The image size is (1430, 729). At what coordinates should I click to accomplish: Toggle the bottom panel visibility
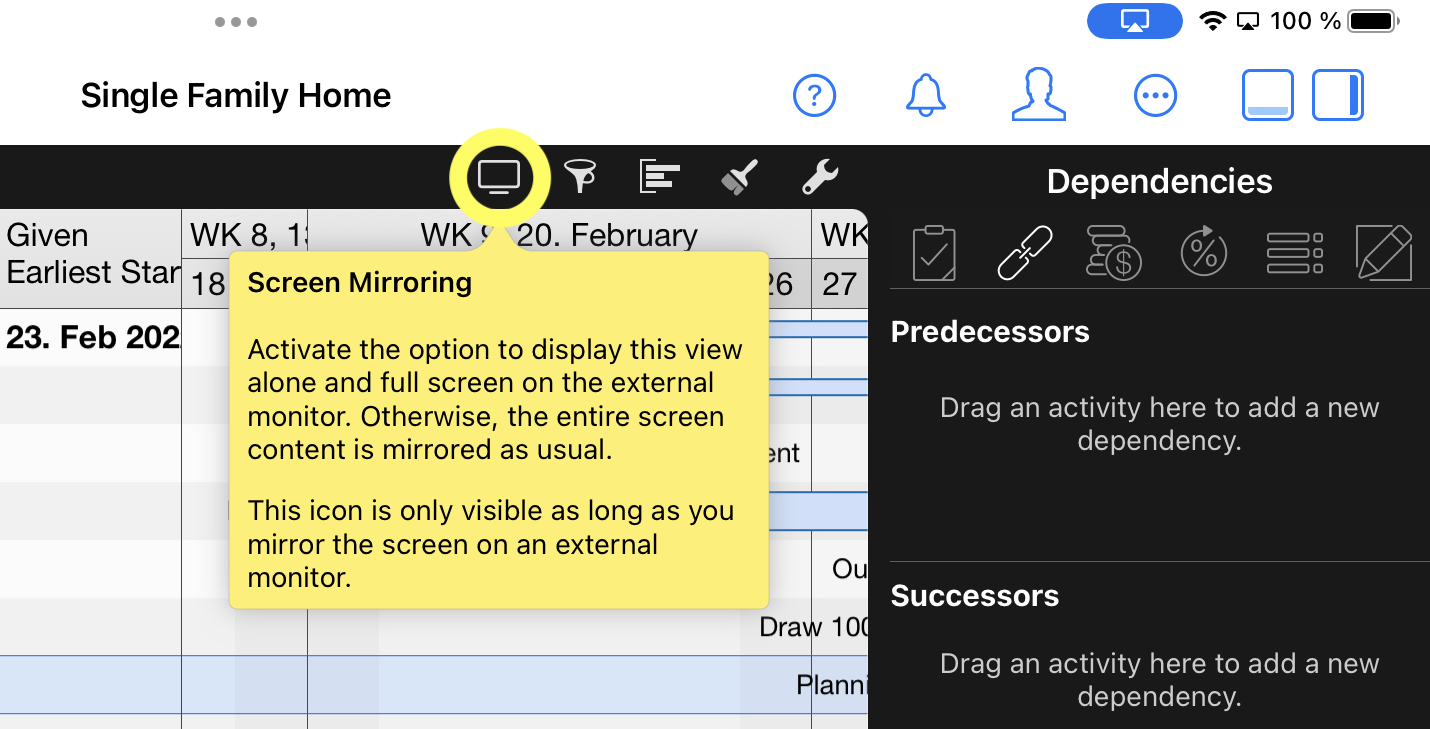(1267, 96)
